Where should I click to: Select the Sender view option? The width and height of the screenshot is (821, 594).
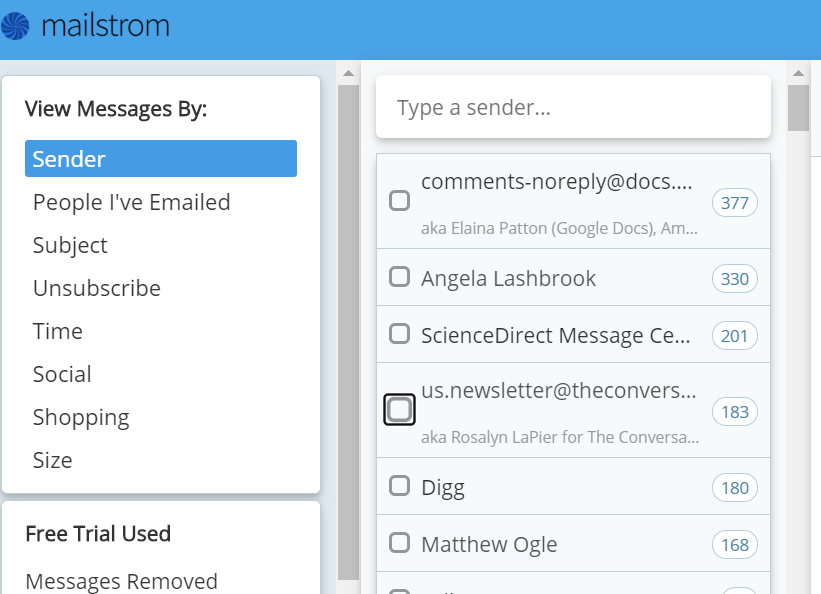click(x=161, y=159)
